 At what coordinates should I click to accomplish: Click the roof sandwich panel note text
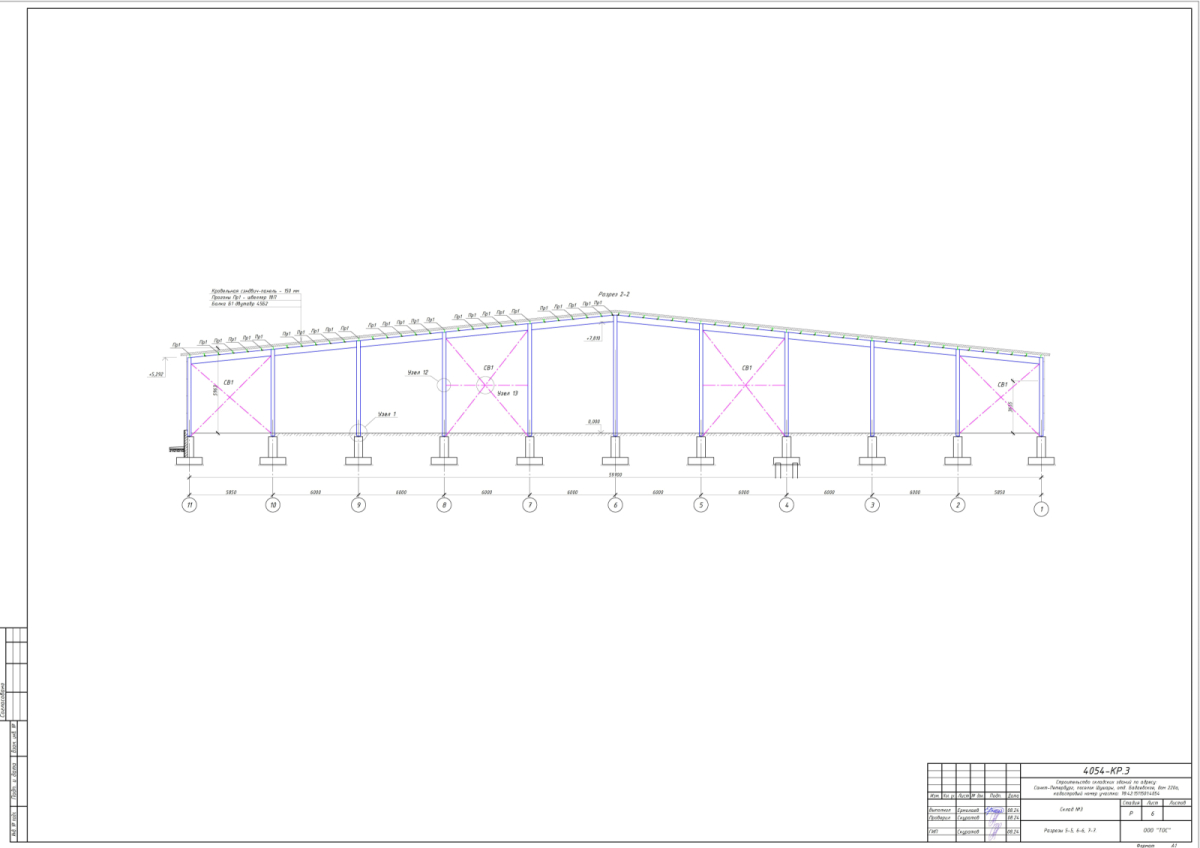255,290
